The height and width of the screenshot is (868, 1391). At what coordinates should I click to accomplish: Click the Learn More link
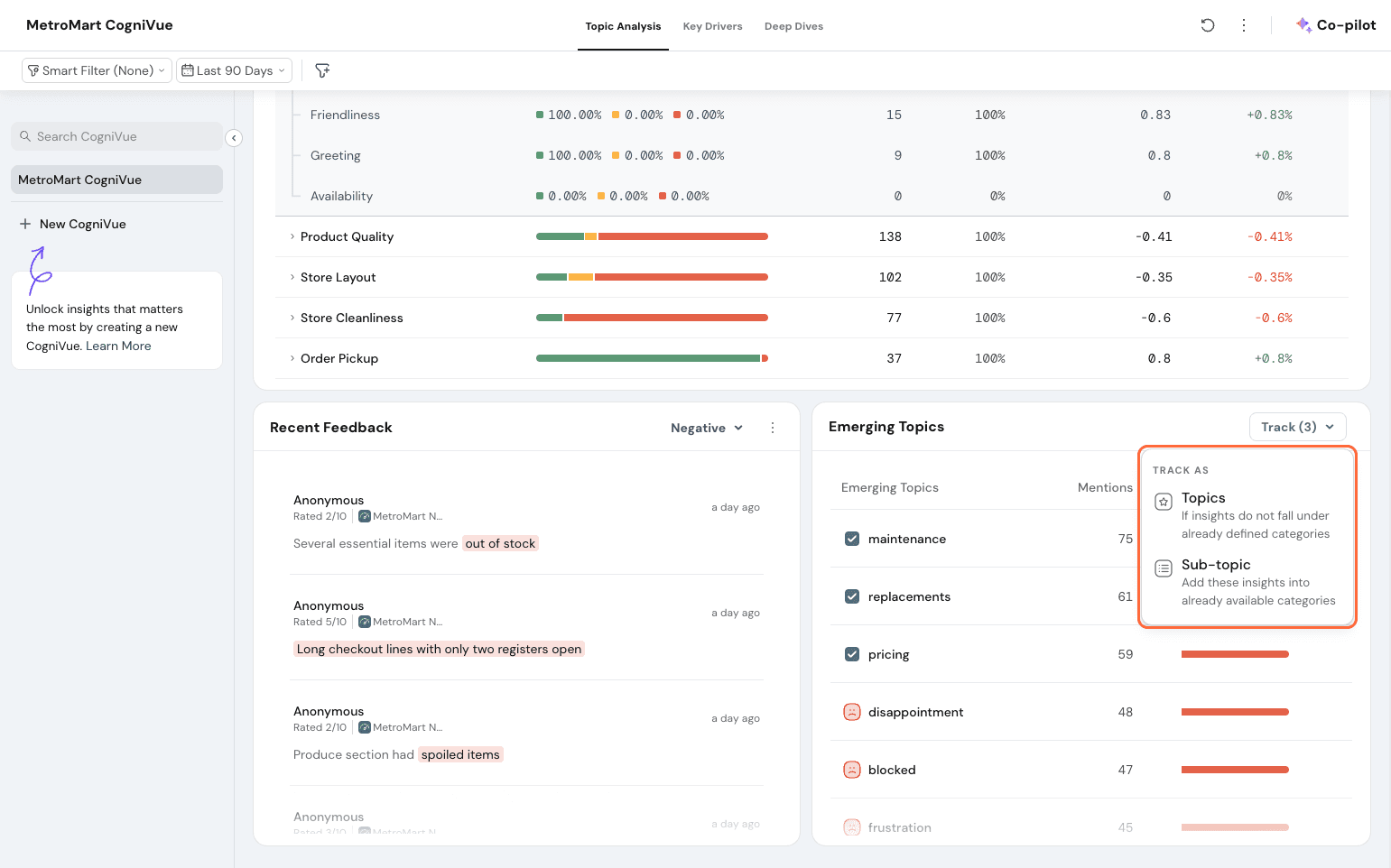tap(118, 346)
